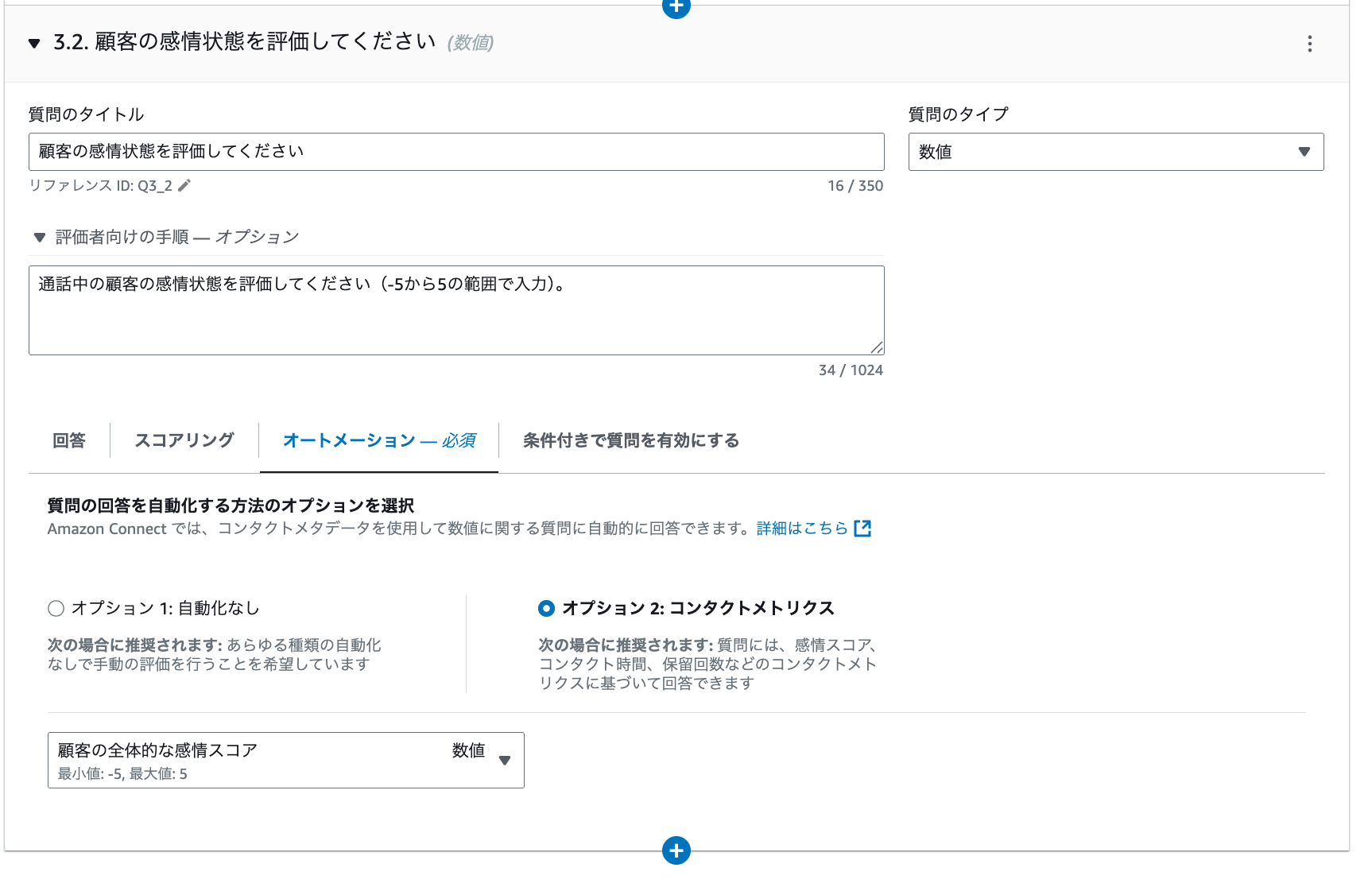The width and height of the screenshot is (1372, 887).
Task: Open external link icon beside 詳細はこちら
Action: tap(862, 529)
